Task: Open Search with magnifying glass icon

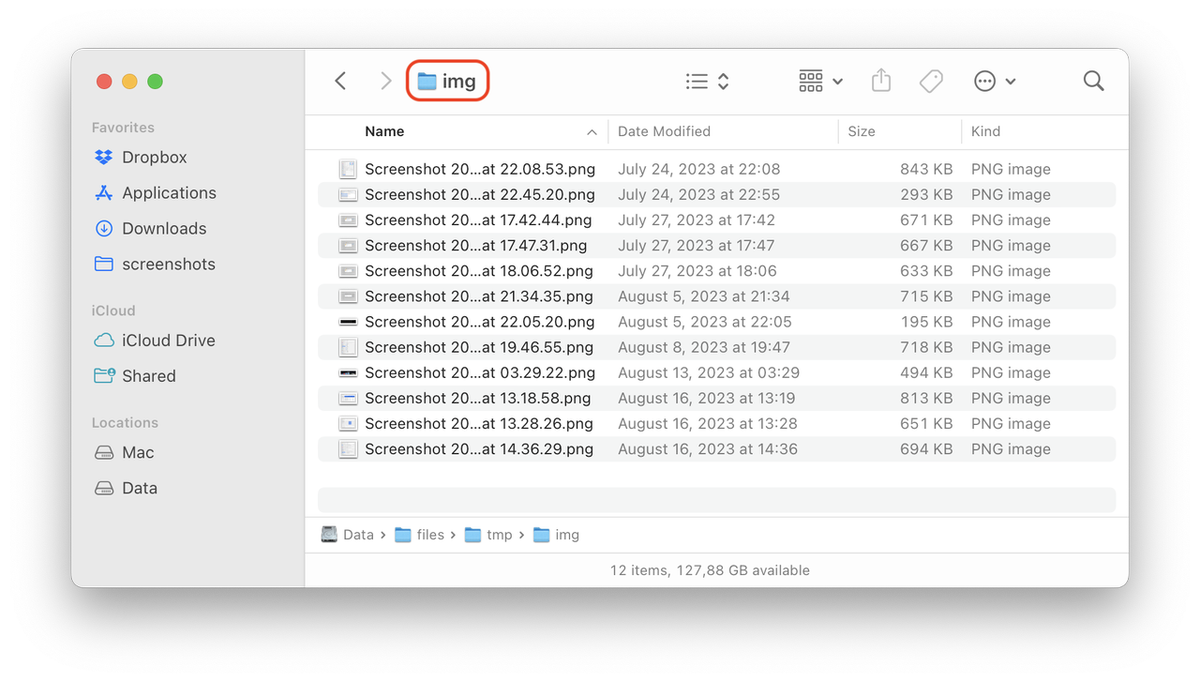Action: tap(1094, 81)
